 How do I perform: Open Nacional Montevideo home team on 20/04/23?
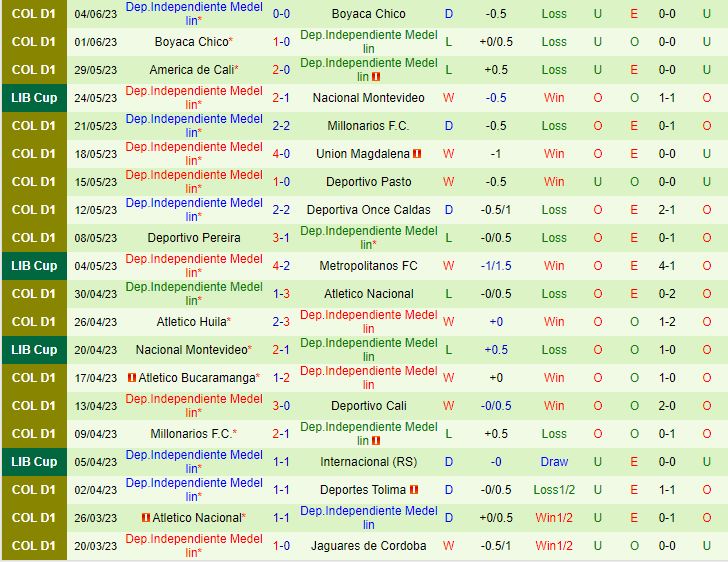[192, 350]
